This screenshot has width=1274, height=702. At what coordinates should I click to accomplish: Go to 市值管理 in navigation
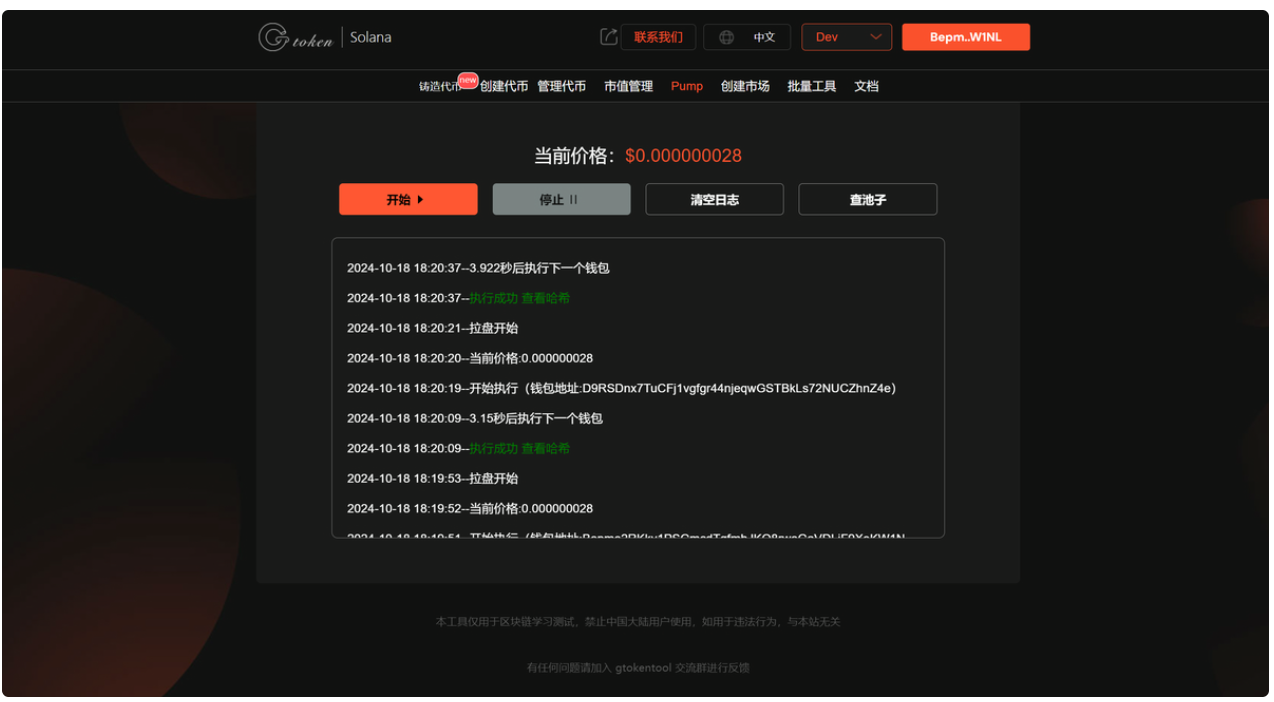[628, 86]
